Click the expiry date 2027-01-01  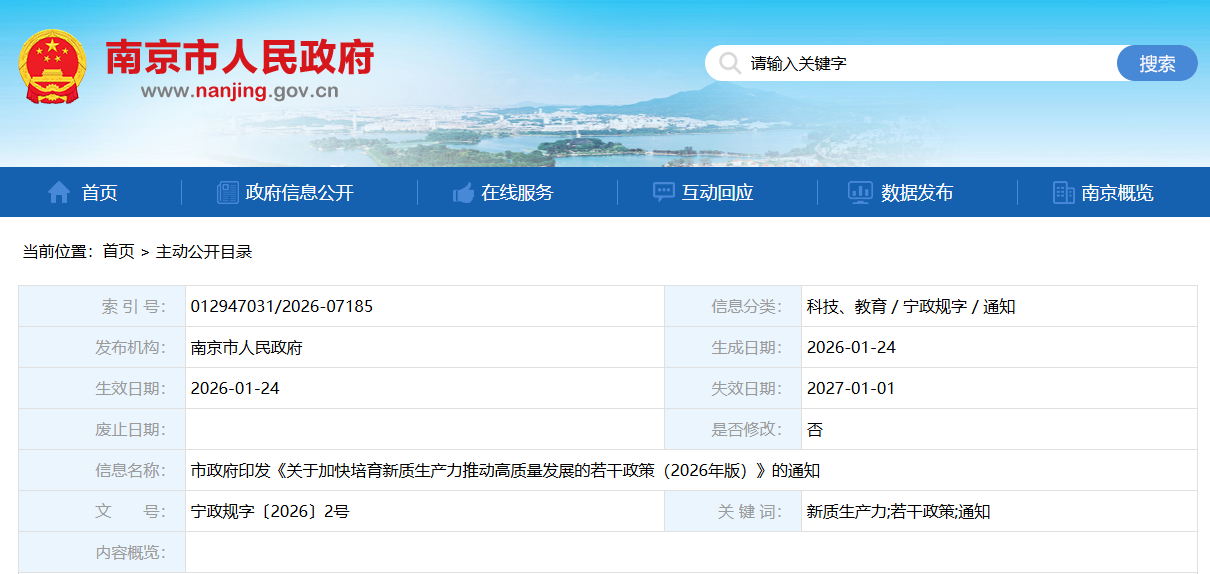[x=851, y=389]
